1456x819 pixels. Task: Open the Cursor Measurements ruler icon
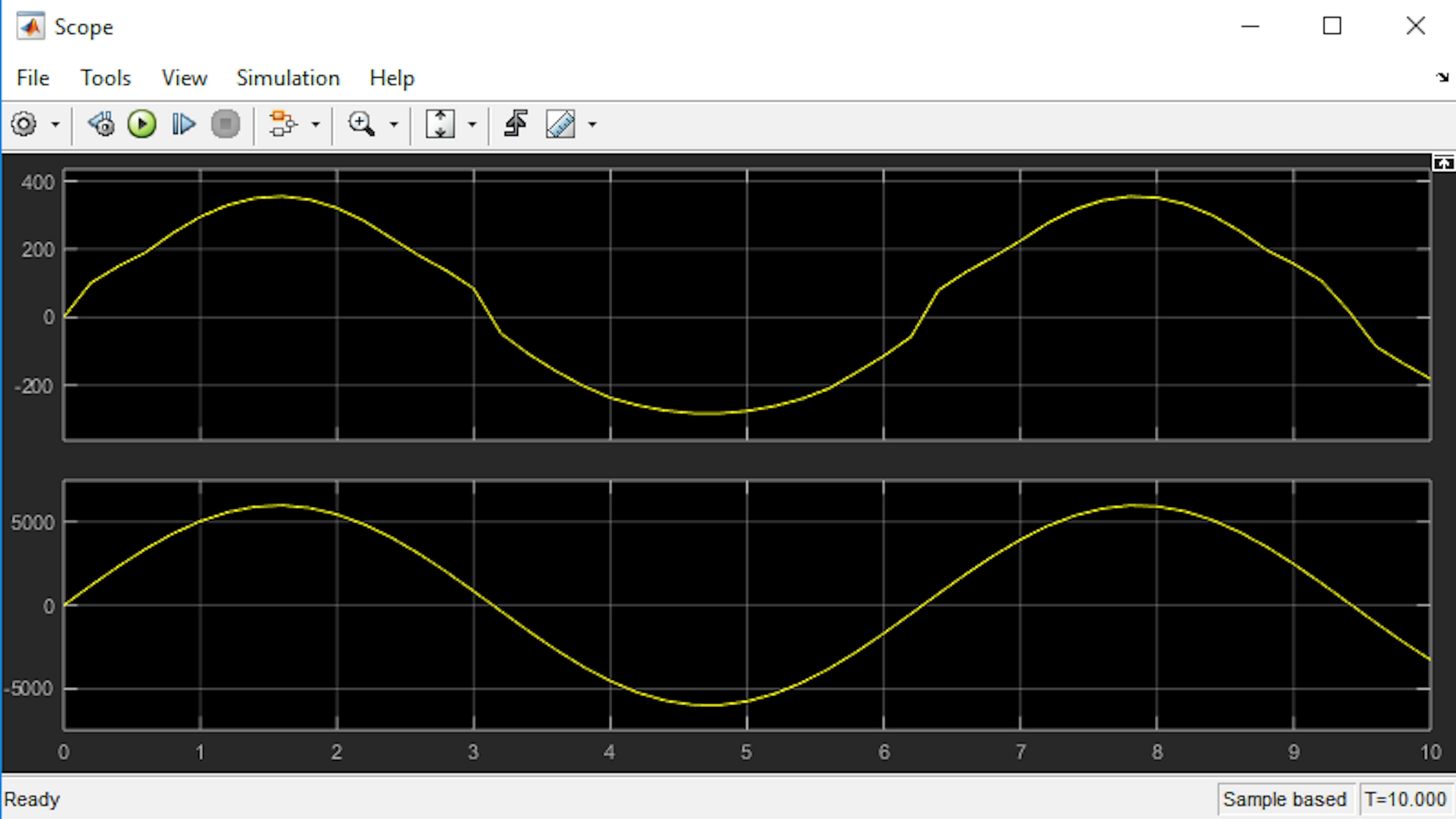[561, 124]
